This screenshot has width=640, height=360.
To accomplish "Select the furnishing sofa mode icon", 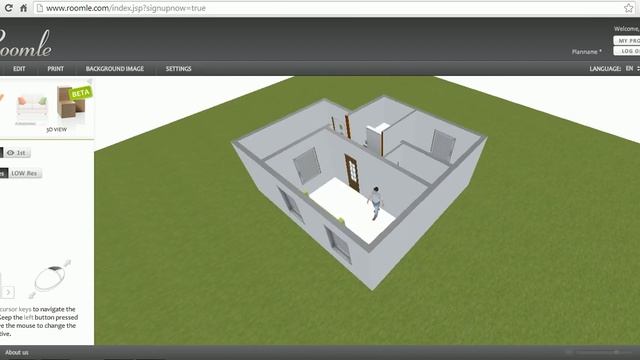I will pyautogui.click(x=32, y=109).
